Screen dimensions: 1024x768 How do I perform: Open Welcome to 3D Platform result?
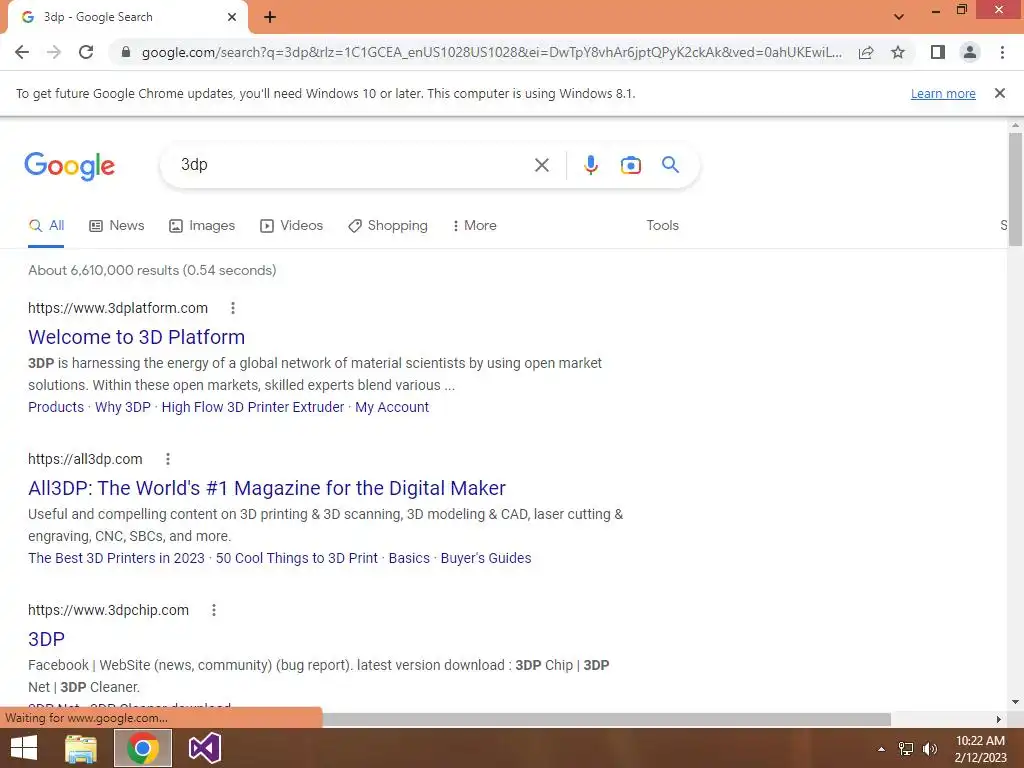pos(136,337)
